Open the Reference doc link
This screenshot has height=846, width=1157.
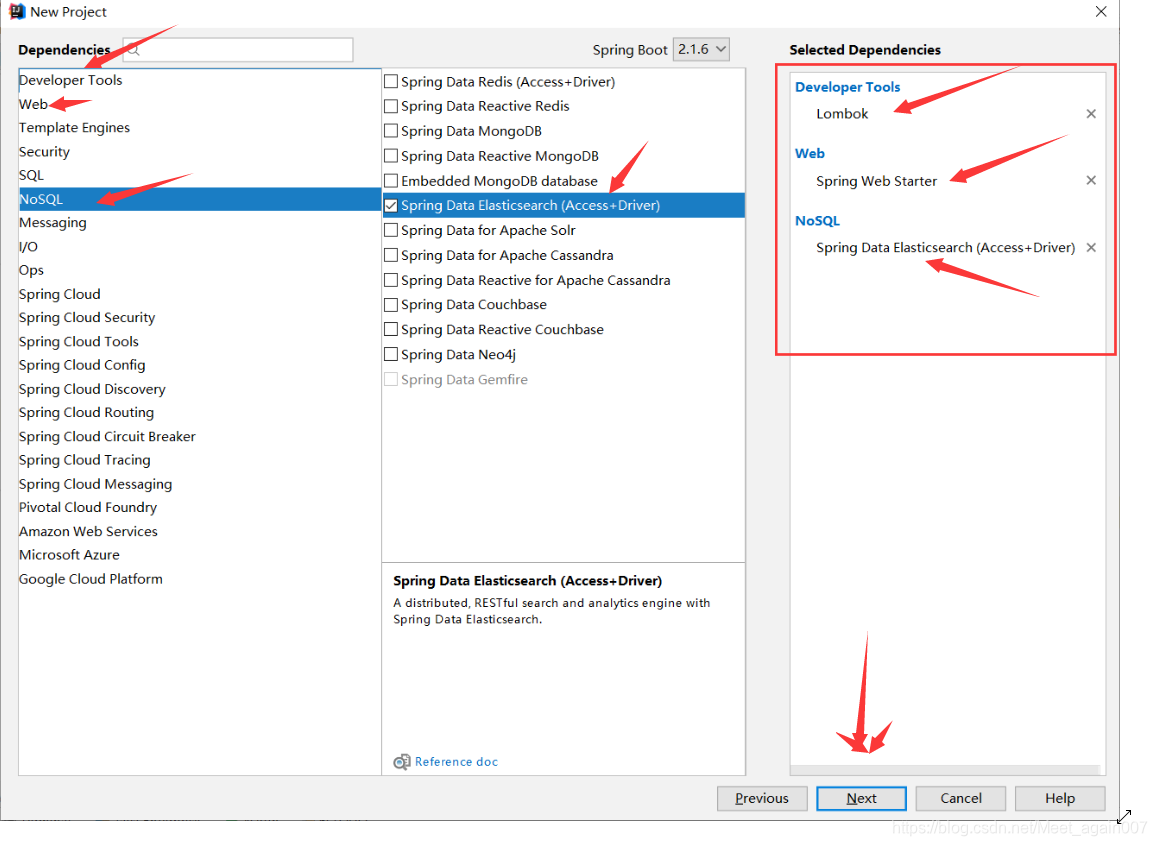tap(455, 761)
